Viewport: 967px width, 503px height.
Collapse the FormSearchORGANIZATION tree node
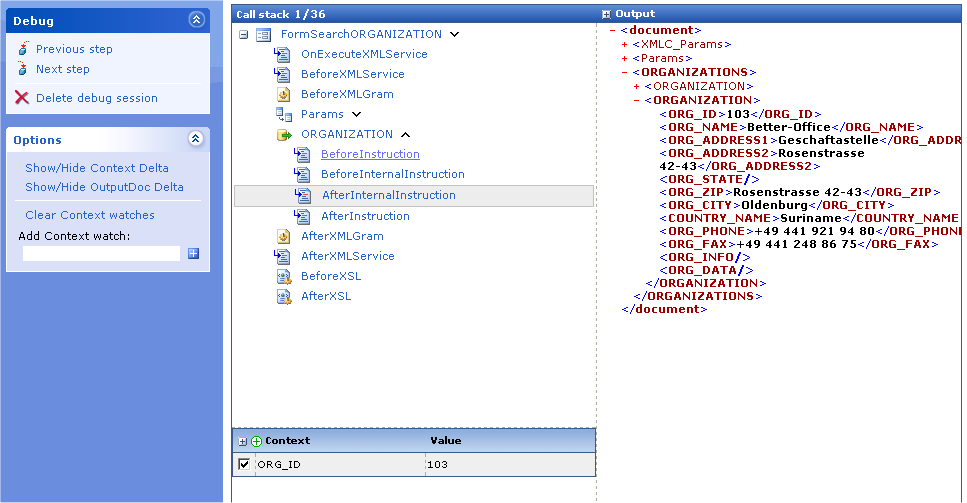[x=244, y=34]
